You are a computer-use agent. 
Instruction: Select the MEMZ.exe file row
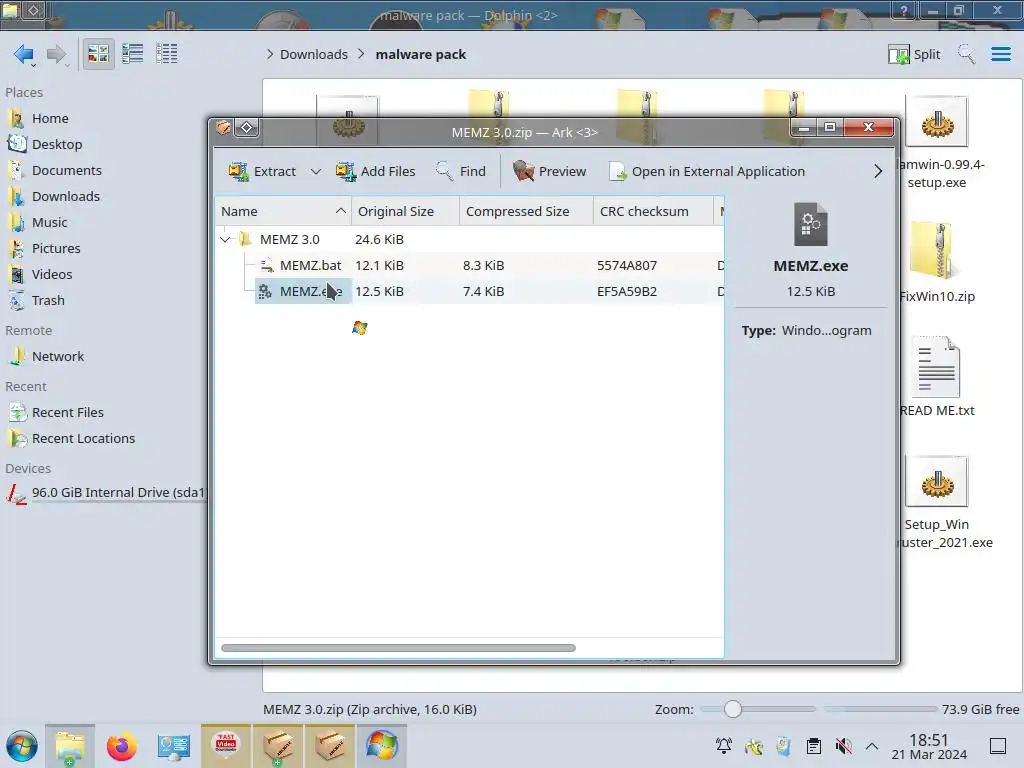coord(469,291)
